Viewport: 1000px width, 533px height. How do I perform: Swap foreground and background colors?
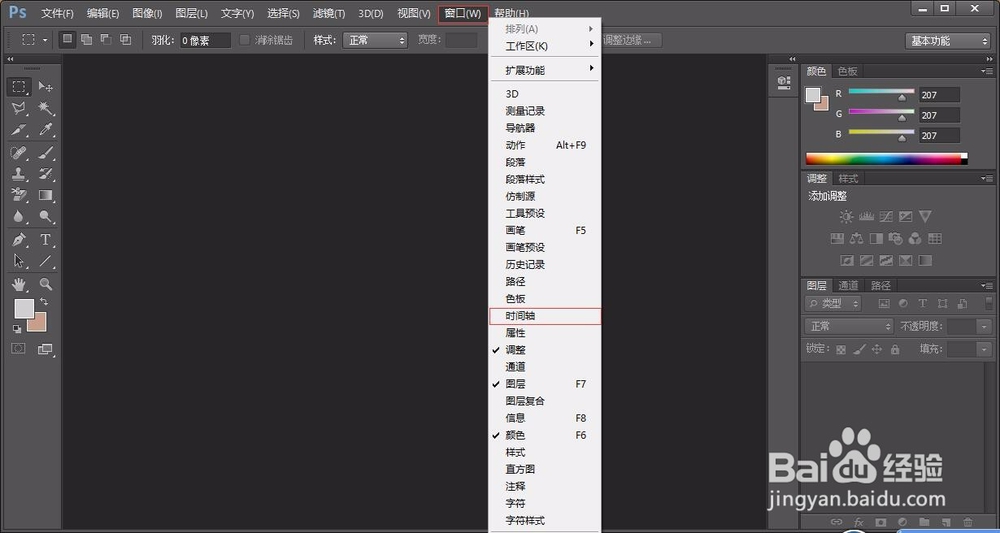44,301
